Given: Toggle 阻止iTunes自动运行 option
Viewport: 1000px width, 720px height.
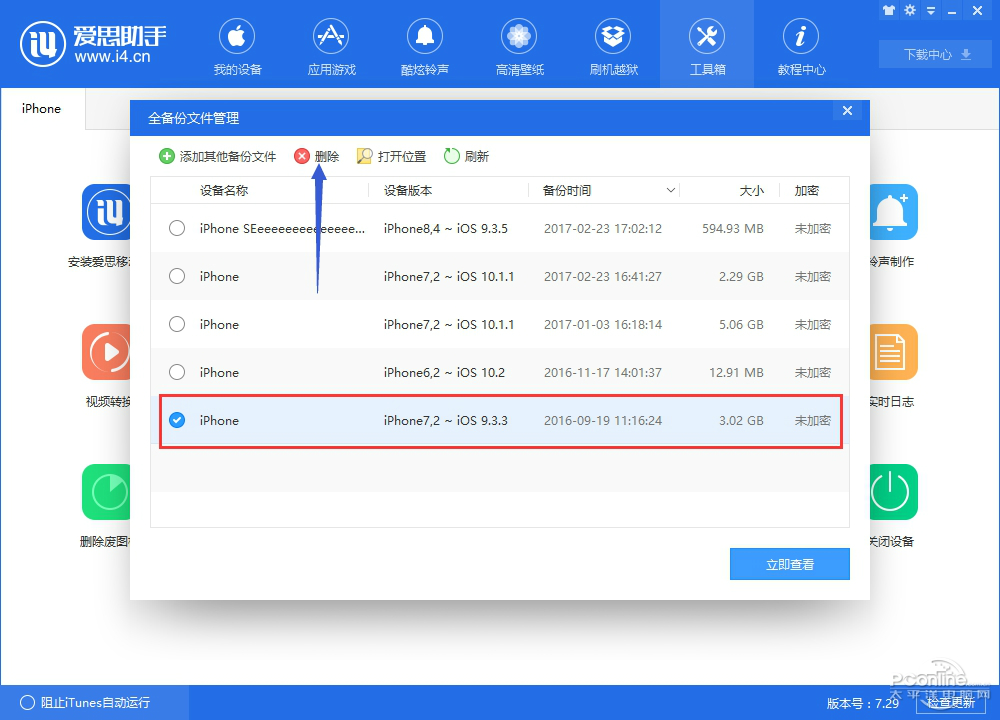Looking at the screenshot, I should click(28, 703).
